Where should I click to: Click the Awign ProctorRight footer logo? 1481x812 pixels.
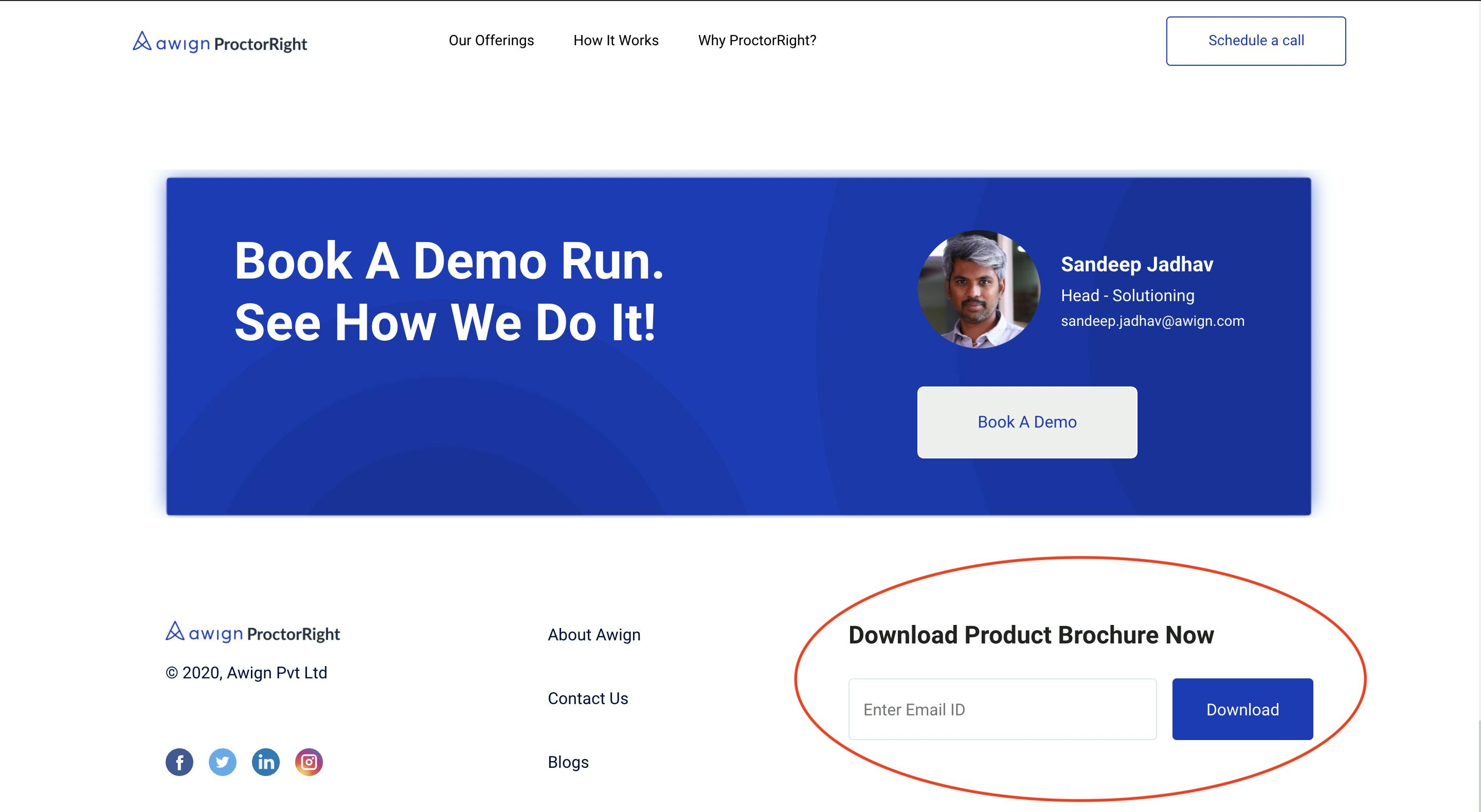point(252,632)
